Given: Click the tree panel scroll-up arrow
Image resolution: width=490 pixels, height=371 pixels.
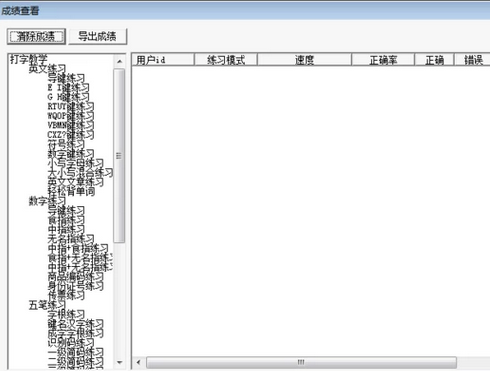Looking at the screenshot, I should tap(119, 61).
